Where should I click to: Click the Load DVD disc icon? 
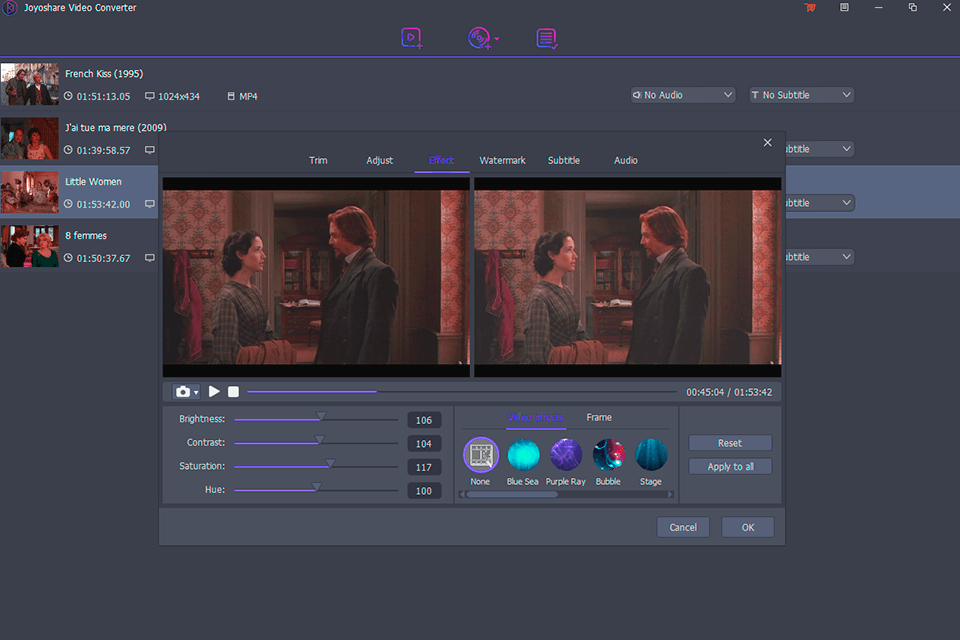tap(478, 38)
